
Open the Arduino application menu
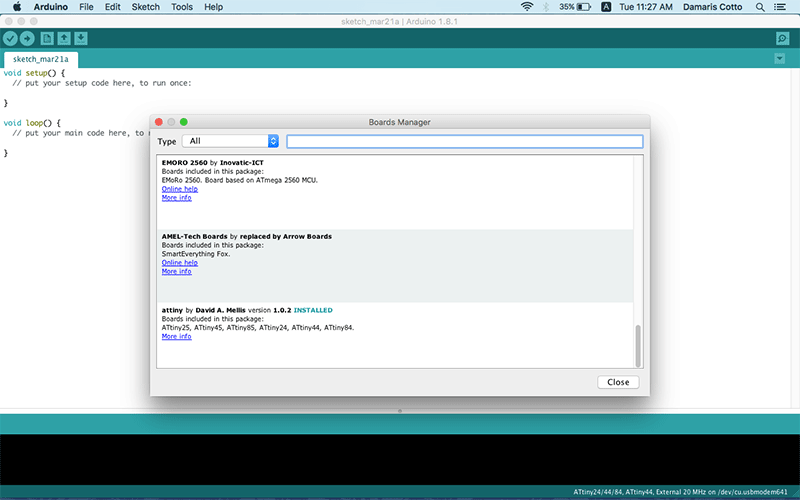(x=51, y=7)
